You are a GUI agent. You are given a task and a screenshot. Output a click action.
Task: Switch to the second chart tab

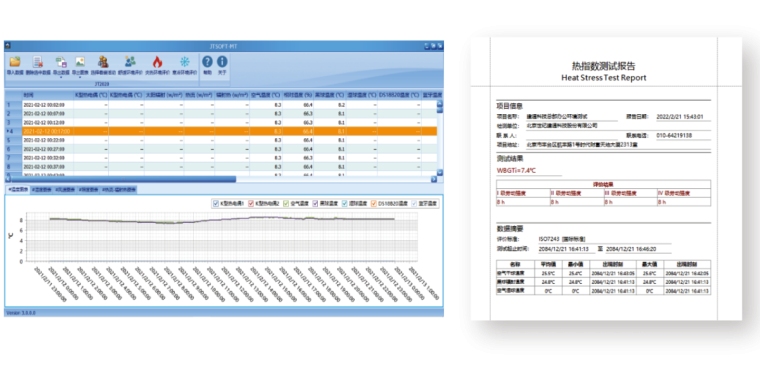[42, 190]
